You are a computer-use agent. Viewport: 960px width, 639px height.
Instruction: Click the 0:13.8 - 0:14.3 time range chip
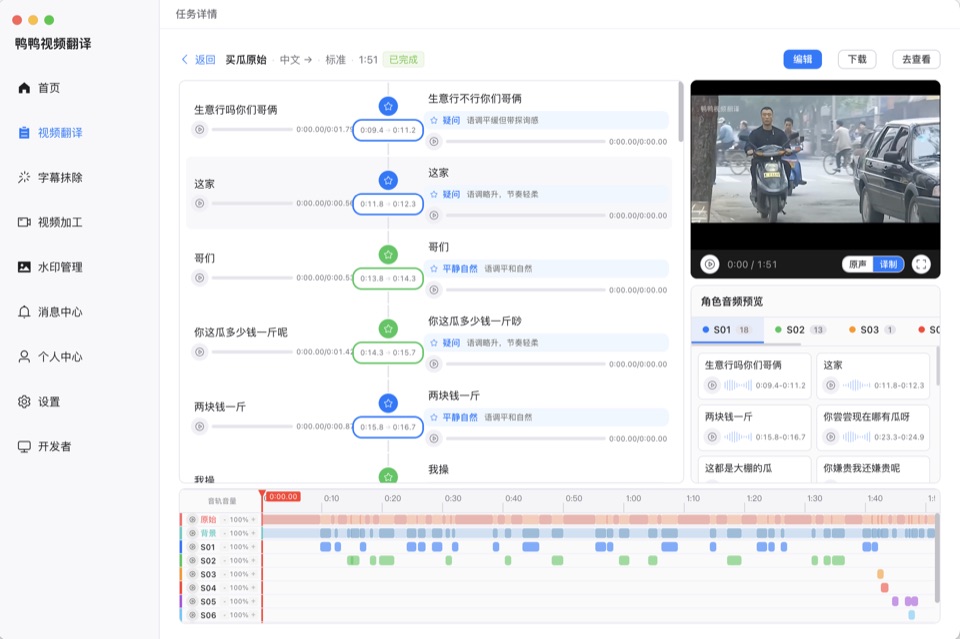[x=388, y=278]
